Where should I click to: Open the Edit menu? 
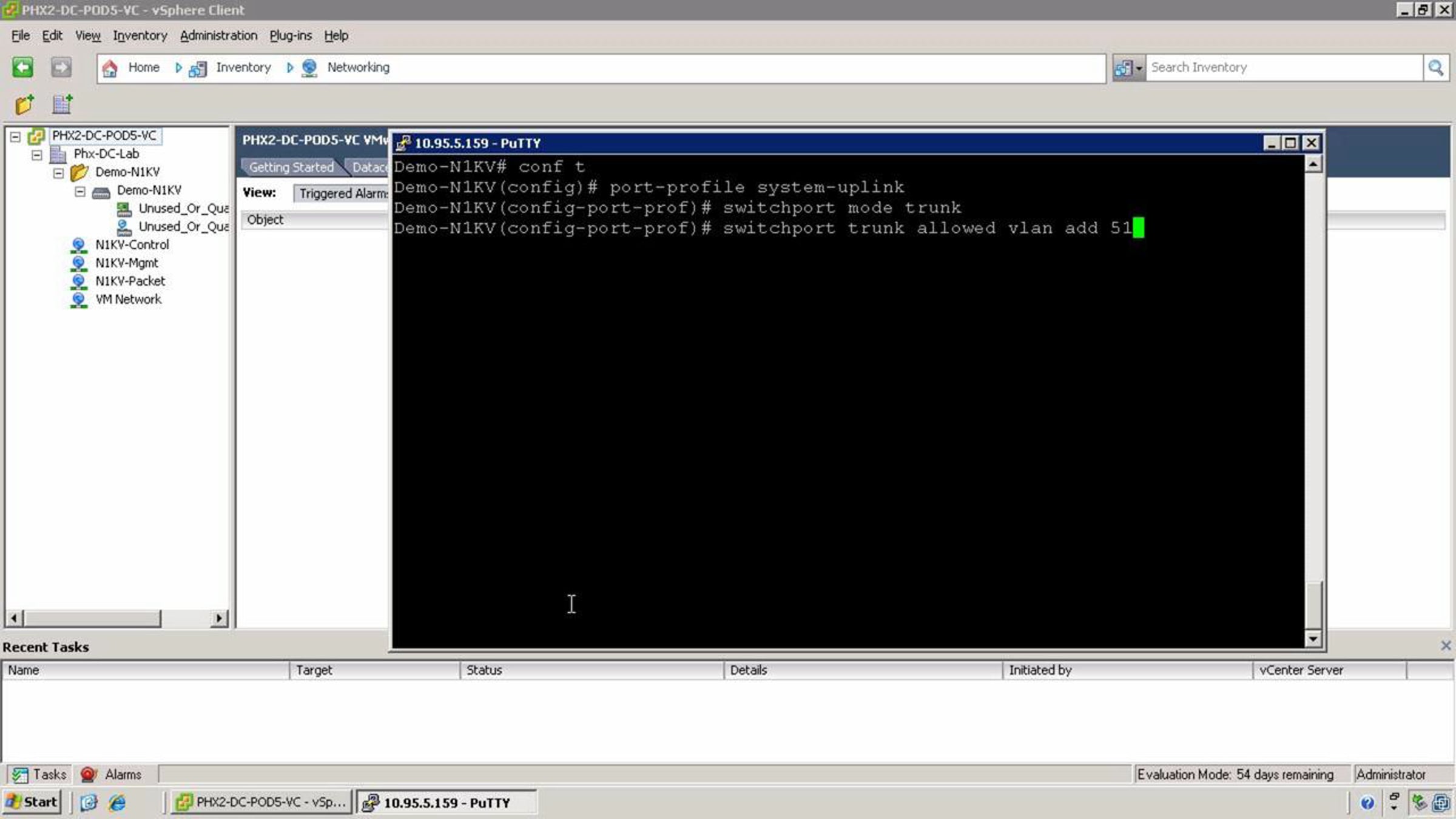click(x=52, y=35)
